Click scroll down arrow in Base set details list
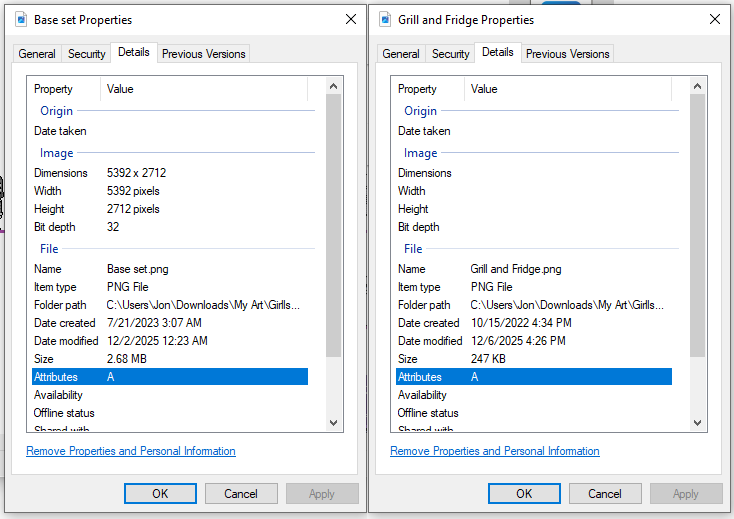Screen dimensions: 734x519 [333, 423]
